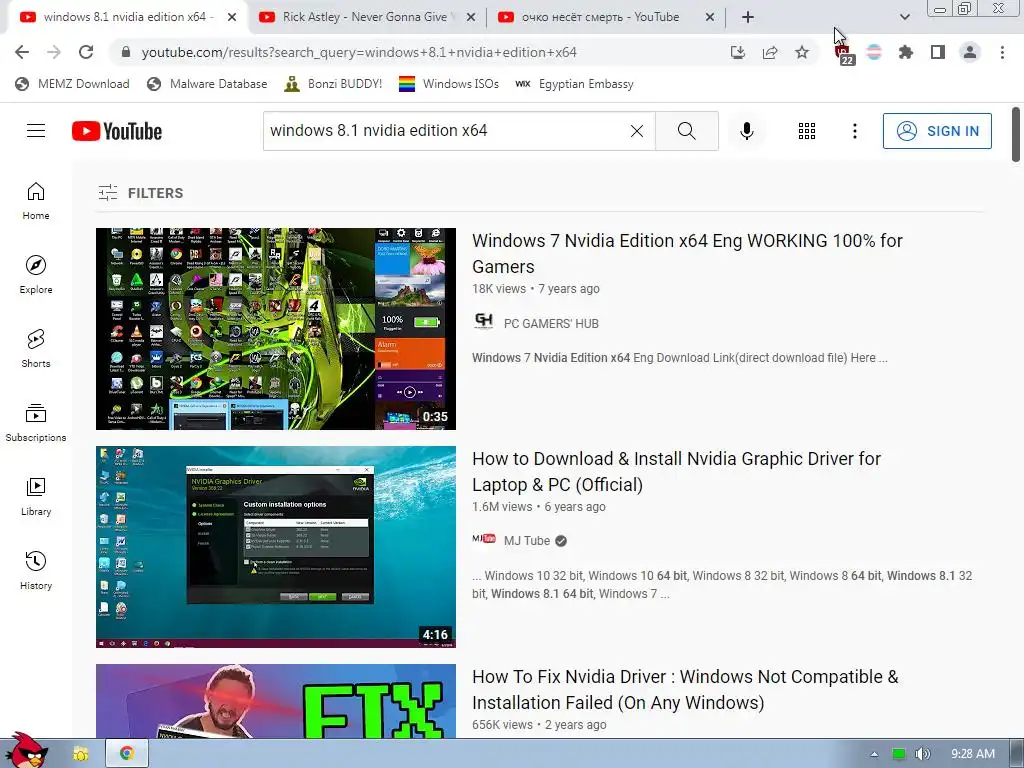The height and width of the screenshot is (768, 1024).
Task: Open the Chrome three-dot menu
Action: (x=1002, y=52)
